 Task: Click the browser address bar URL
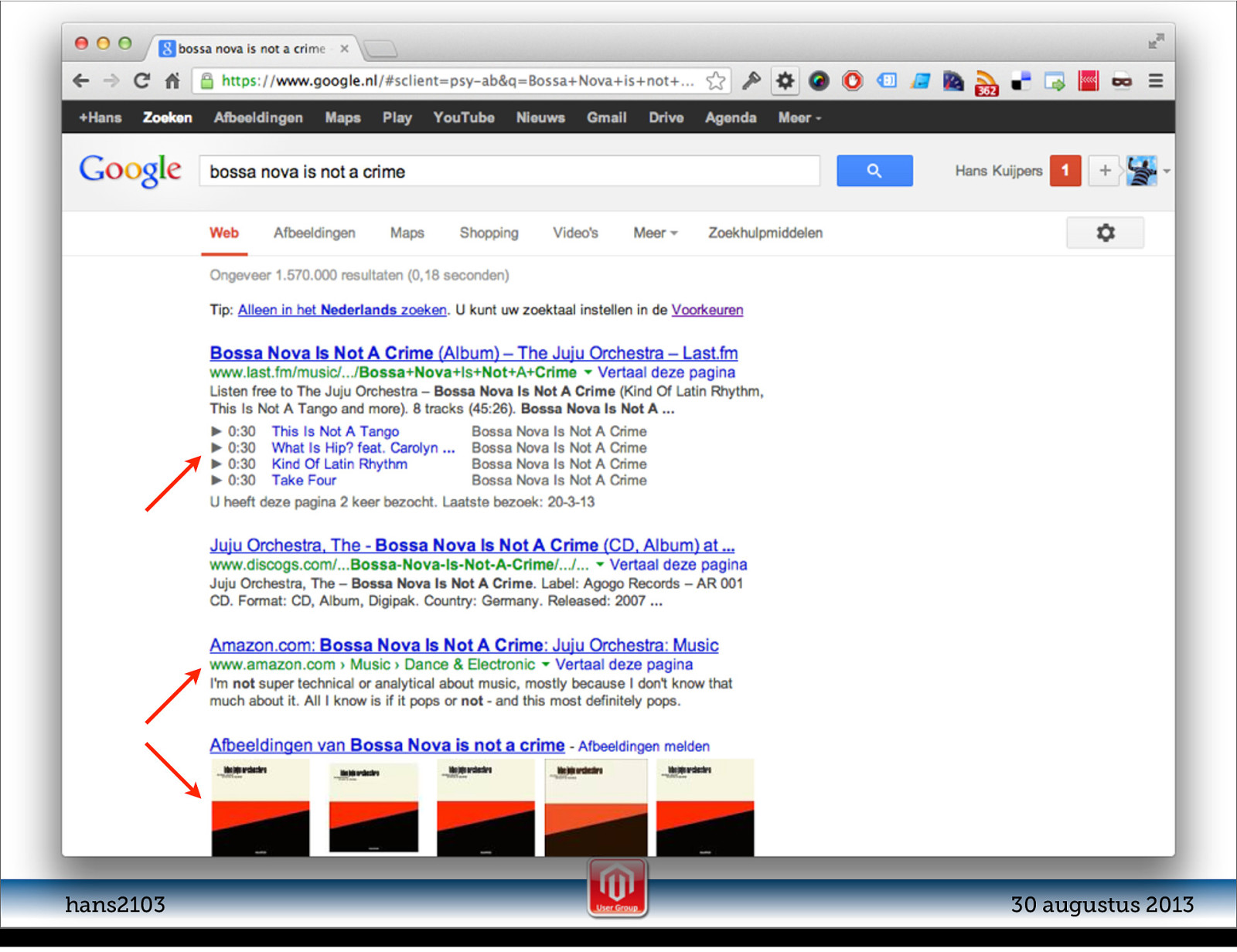458,80
